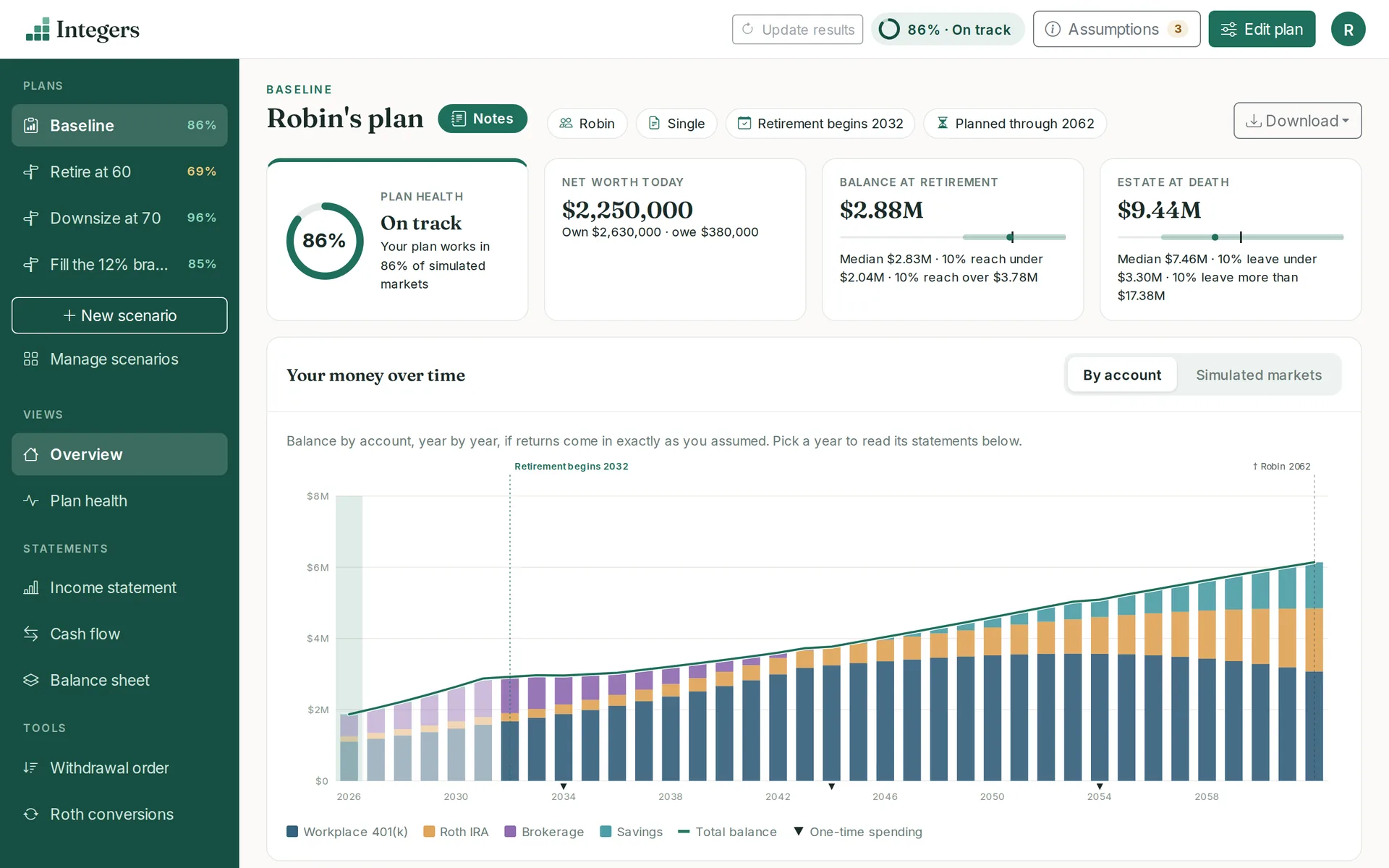Image resolution: width=1389 pixels, height=868 pixels.
Task: Open the R user avatar
Action: [x=1348, y=29]
